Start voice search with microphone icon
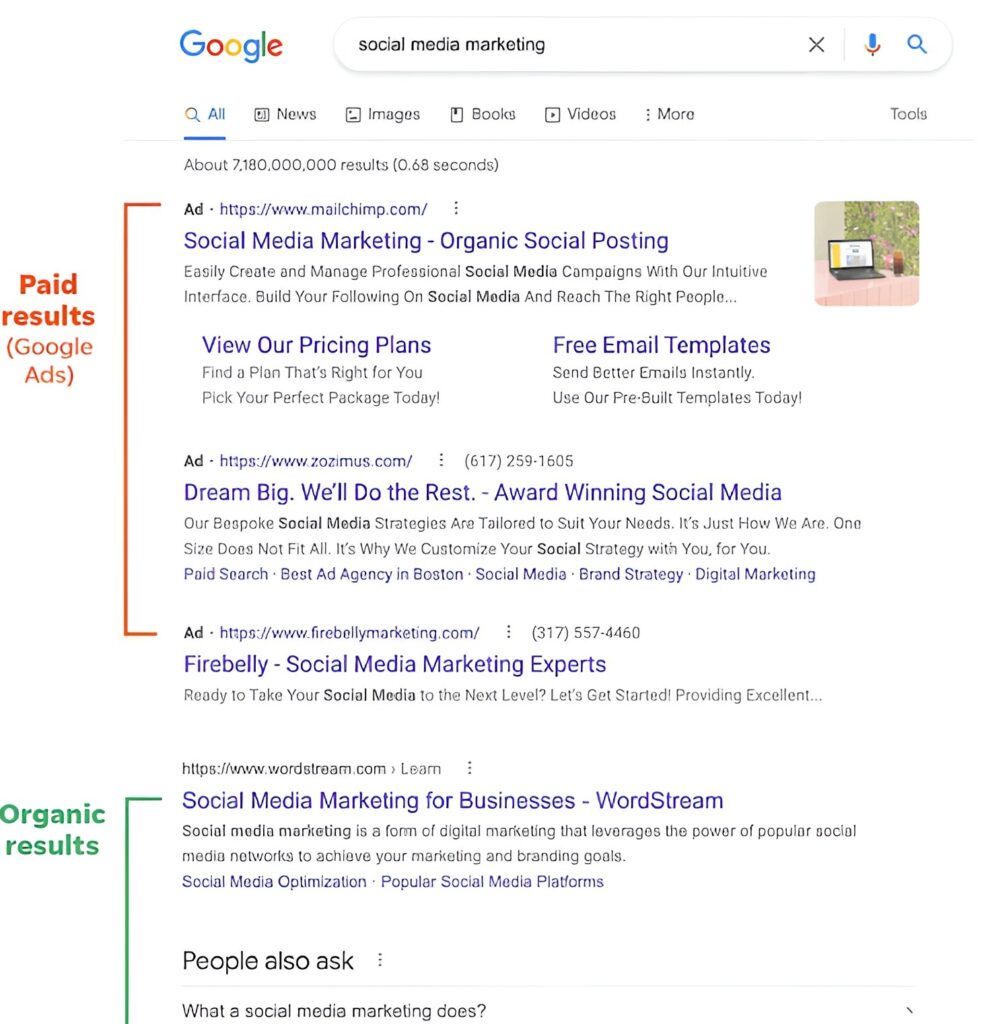 click(872, 45)
